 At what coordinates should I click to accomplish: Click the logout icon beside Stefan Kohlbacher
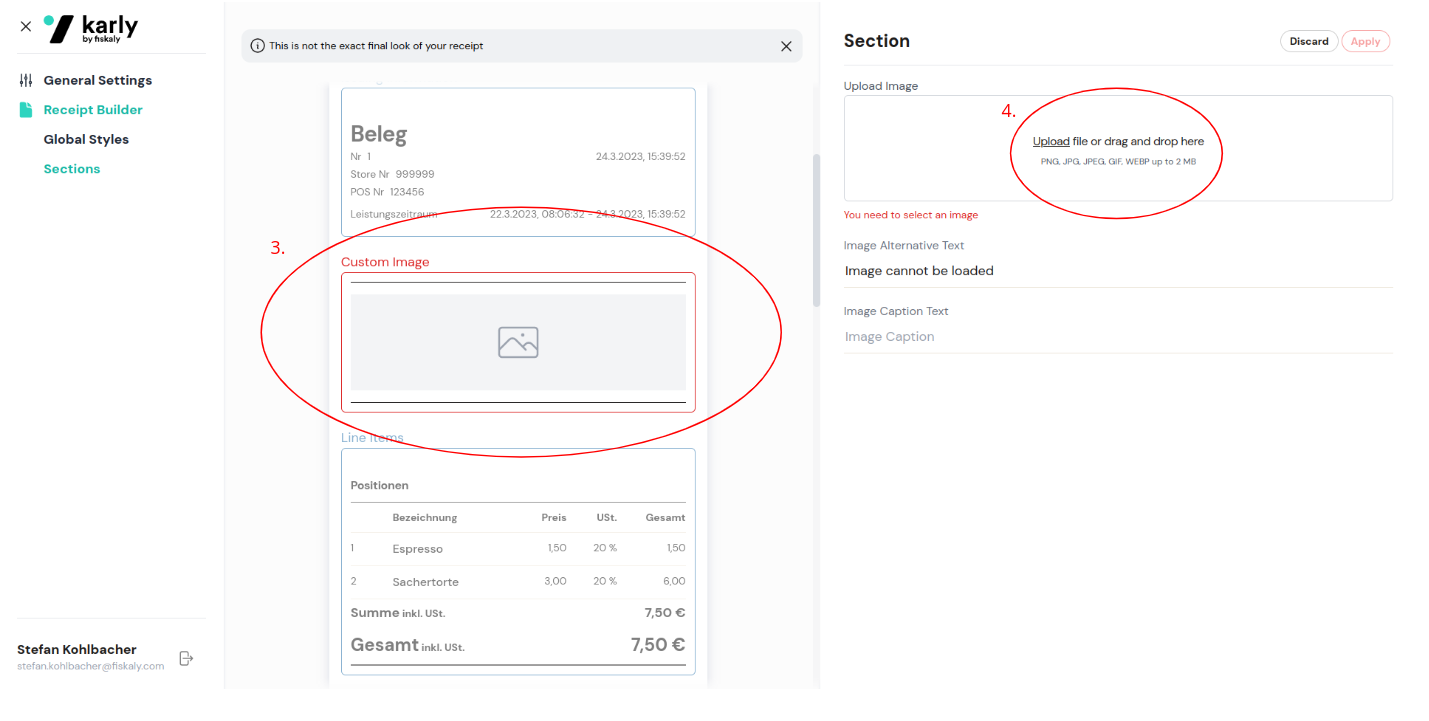coord(186,658)
